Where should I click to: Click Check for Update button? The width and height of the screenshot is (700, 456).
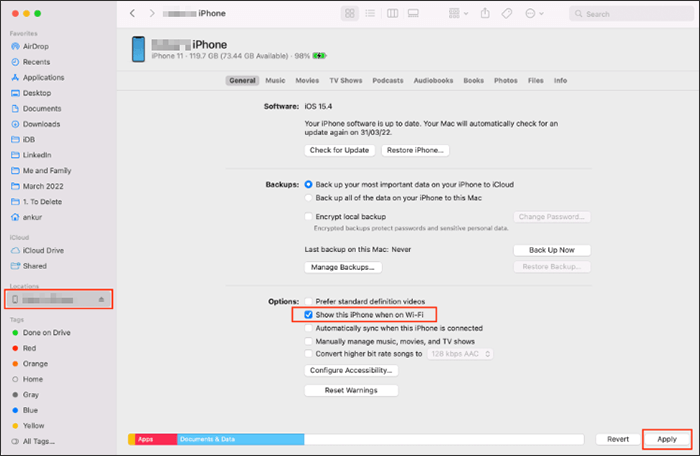[339, 150]
